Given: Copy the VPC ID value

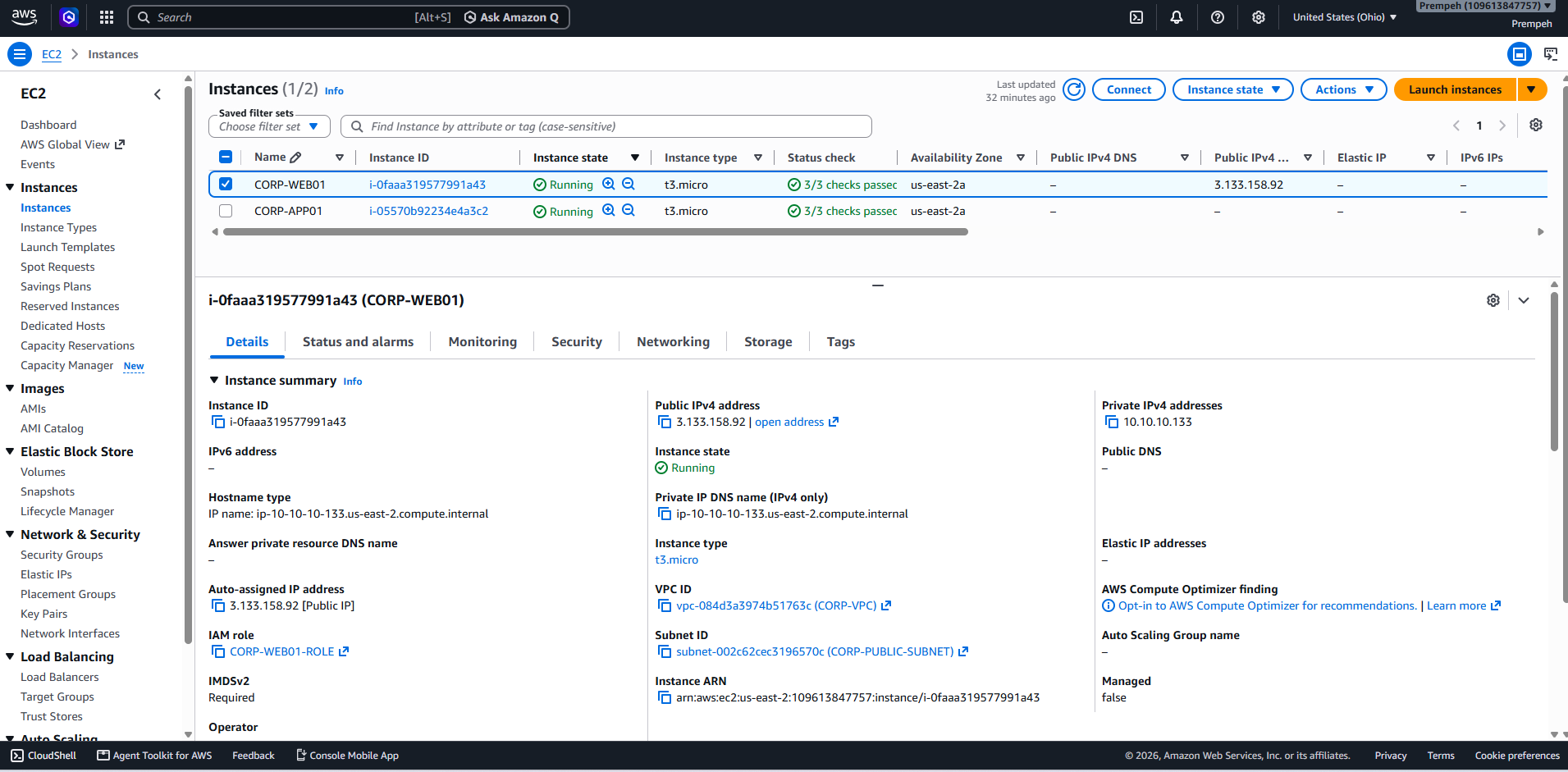Looking at the screenshot, I should [x=665, y=605].
